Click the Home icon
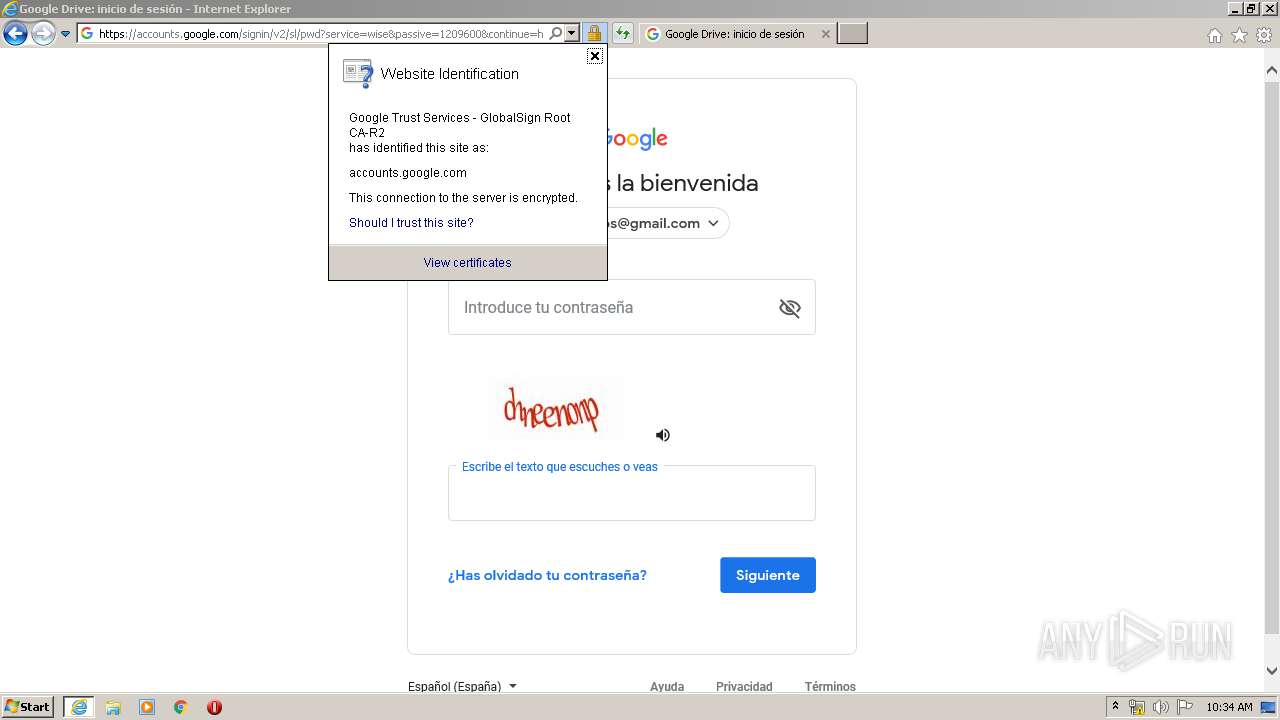Image resolution: width=1280 pixels, height=720 pixels. [x=1214, y=35]
